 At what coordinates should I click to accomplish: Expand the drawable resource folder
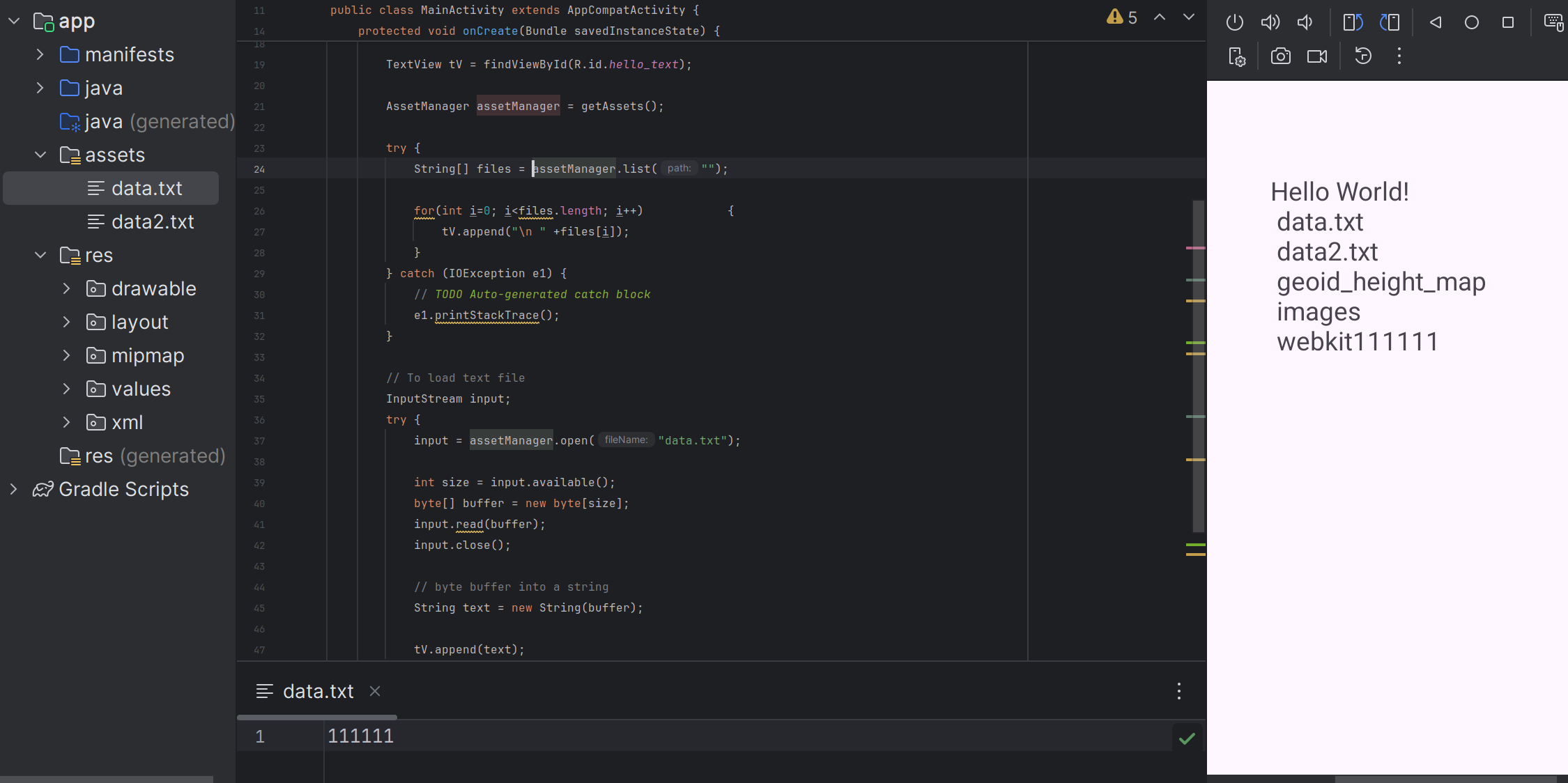click(66, 288)
